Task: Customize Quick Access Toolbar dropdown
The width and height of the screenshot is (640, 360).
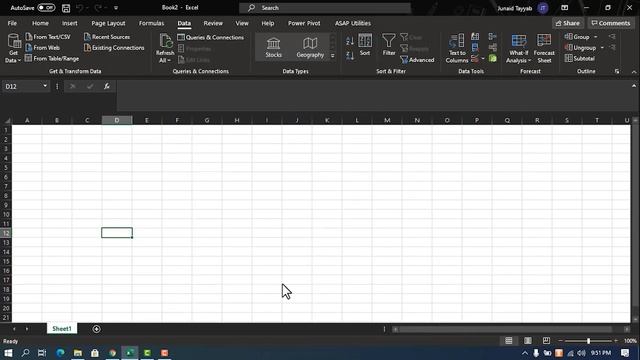Action: click(116, 8)
